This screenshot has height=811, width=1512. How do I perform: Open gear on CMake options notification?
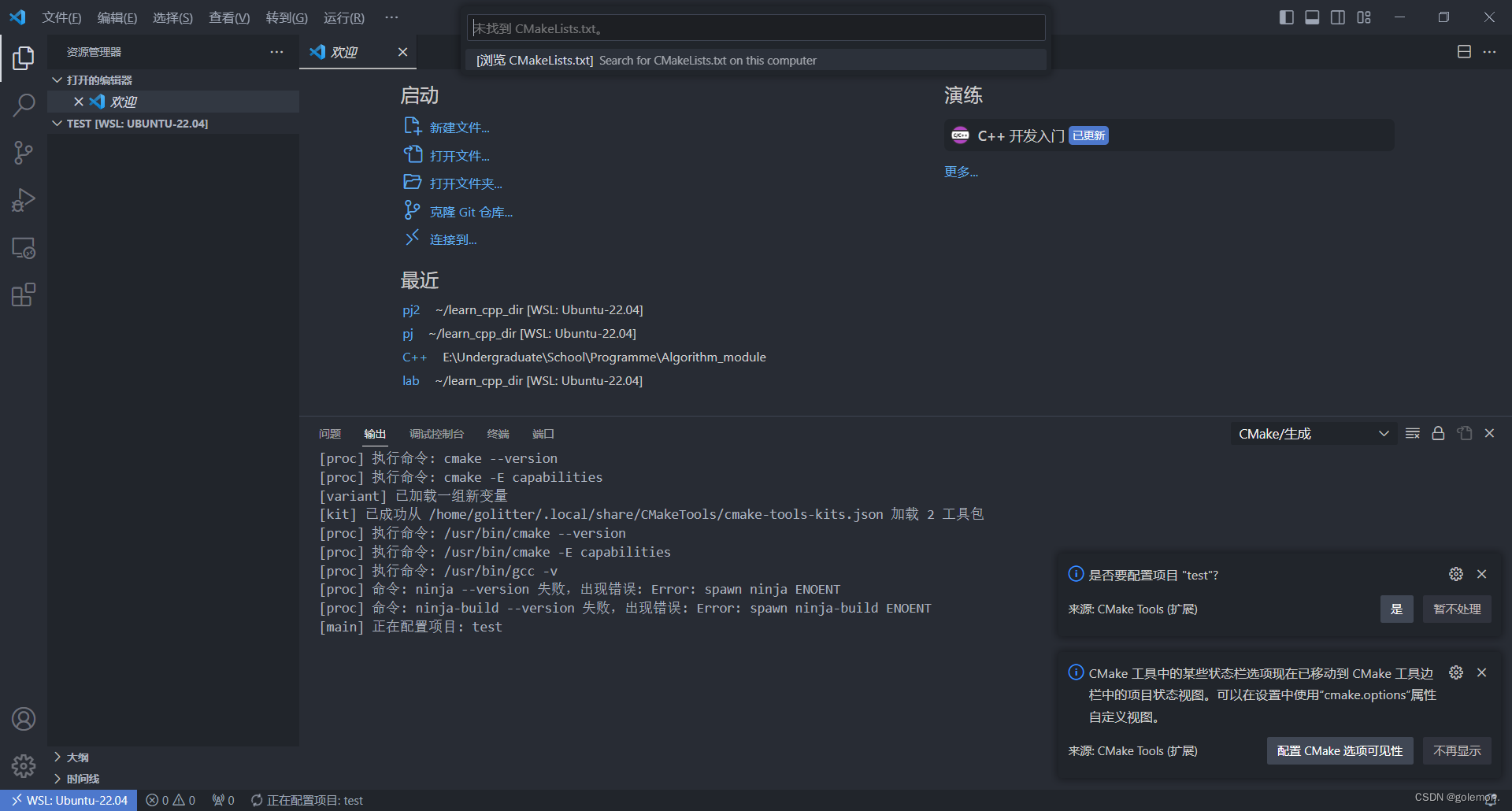click(1456, 672)
